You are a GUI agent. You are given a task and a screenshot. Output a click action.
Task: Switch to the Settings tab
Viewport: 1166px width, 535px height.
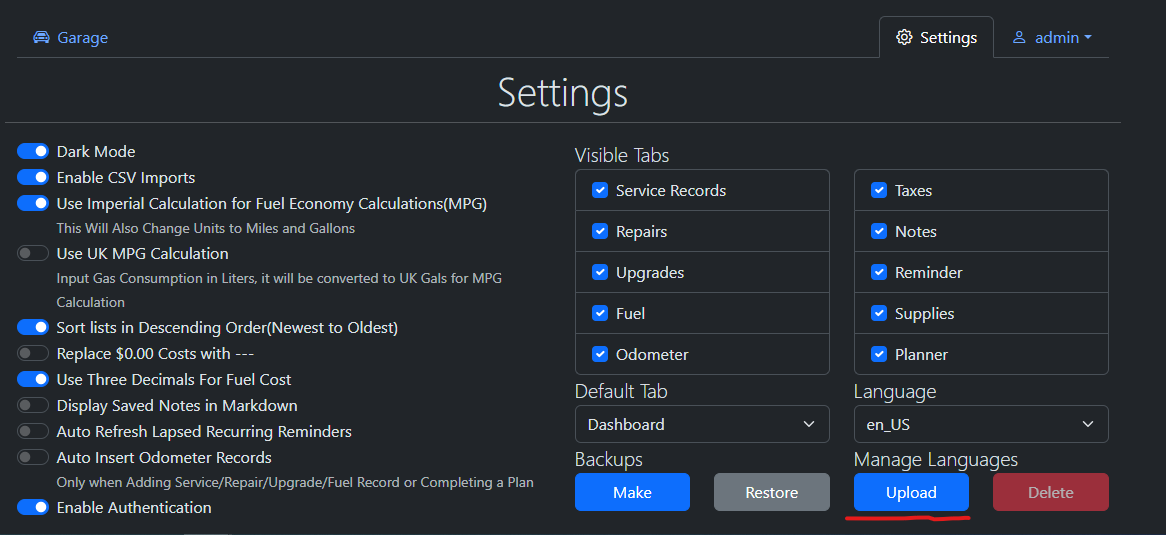(x=936, y=38)
